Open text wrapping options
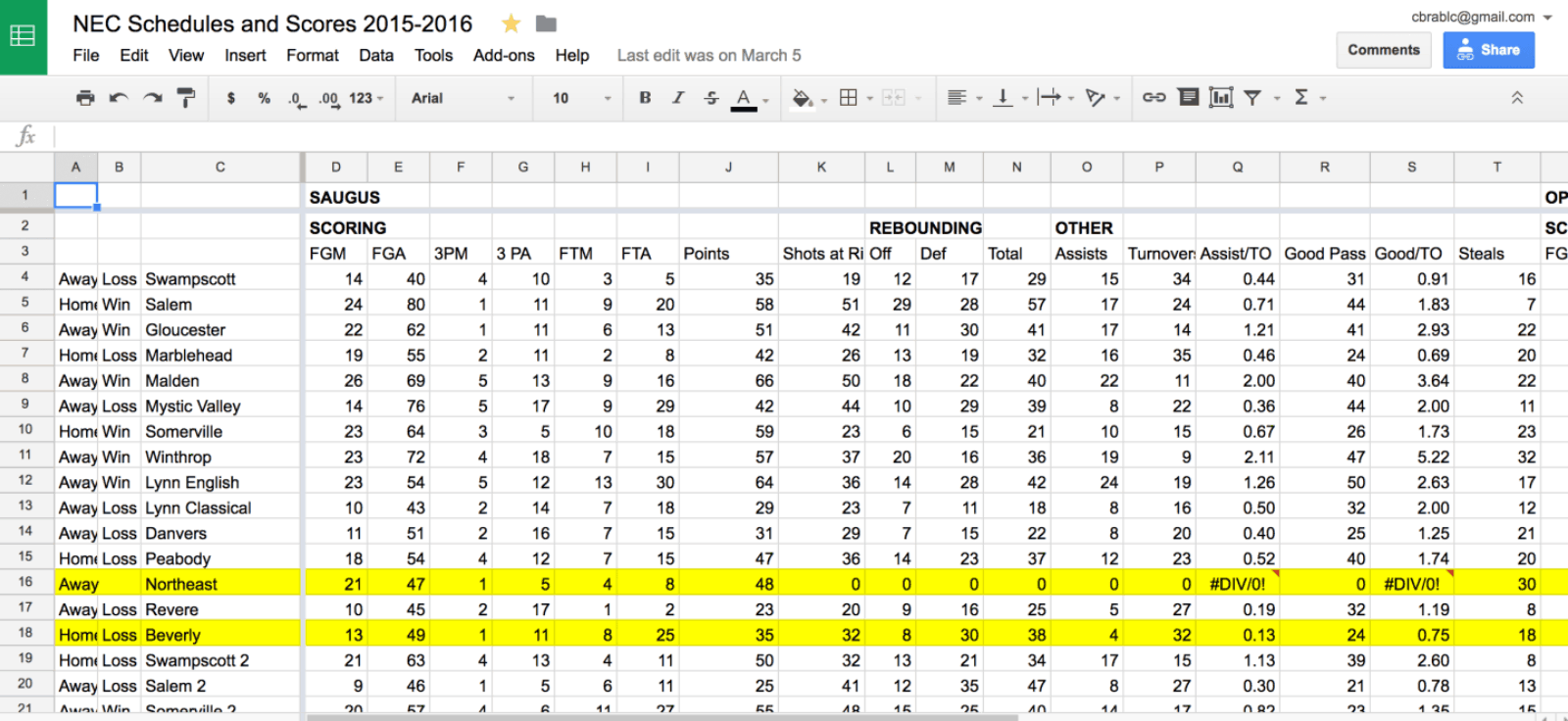This screenshot has width=1568, height=721. pos(1049,98)
